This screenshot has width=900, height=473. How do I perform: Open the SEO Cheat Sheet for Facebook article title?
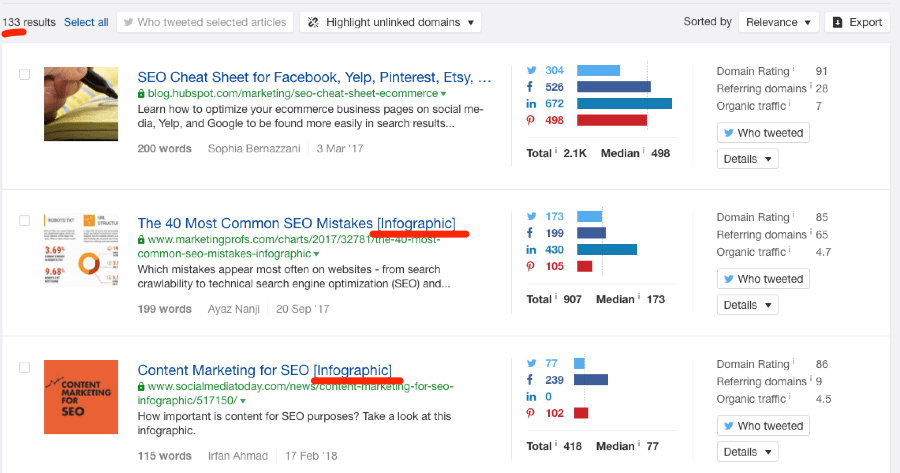click(315, 77)
